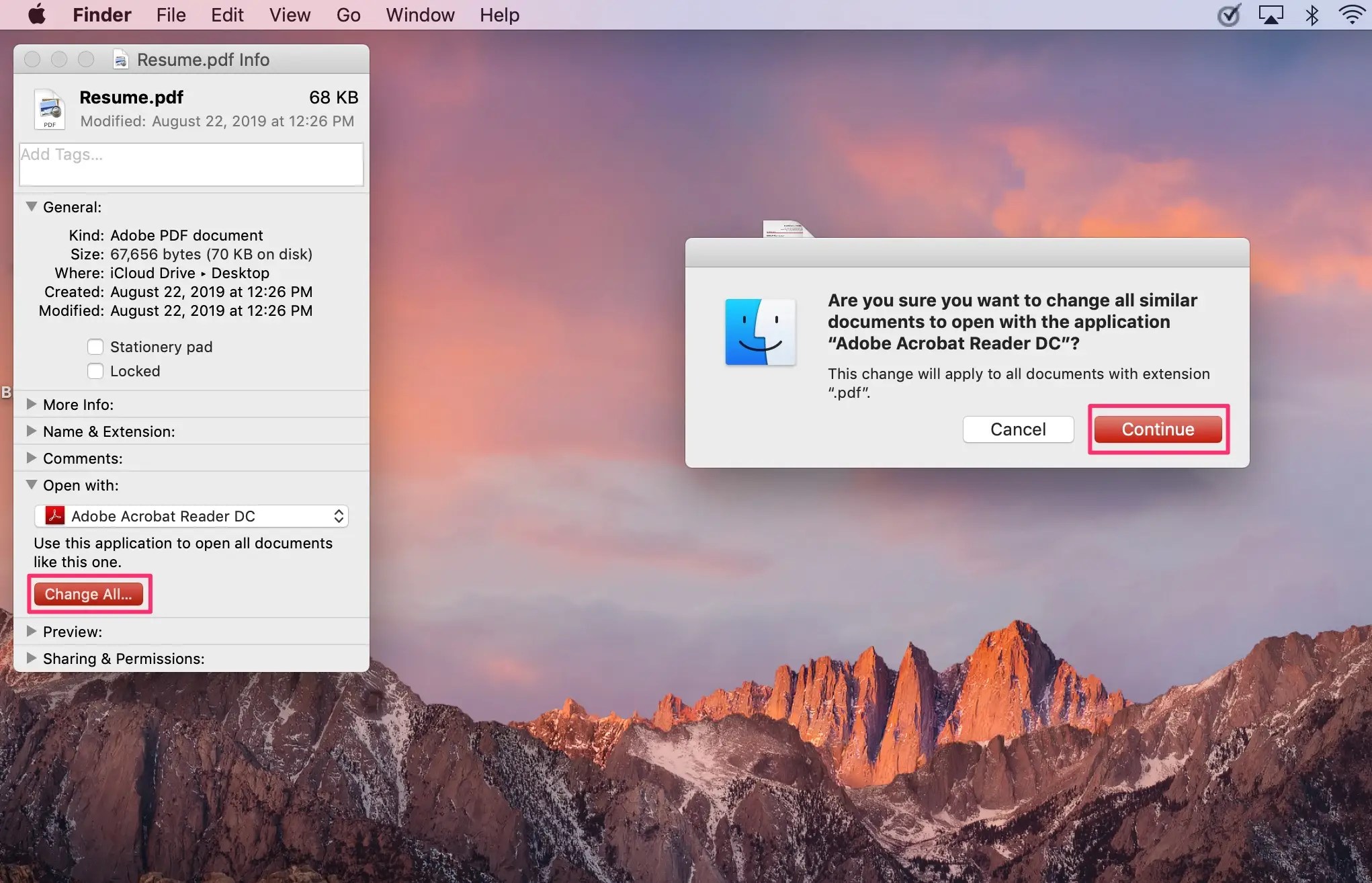This screenshot has width=1372, height=883.
Task: Open the View menu
Action: click(290, 15)
